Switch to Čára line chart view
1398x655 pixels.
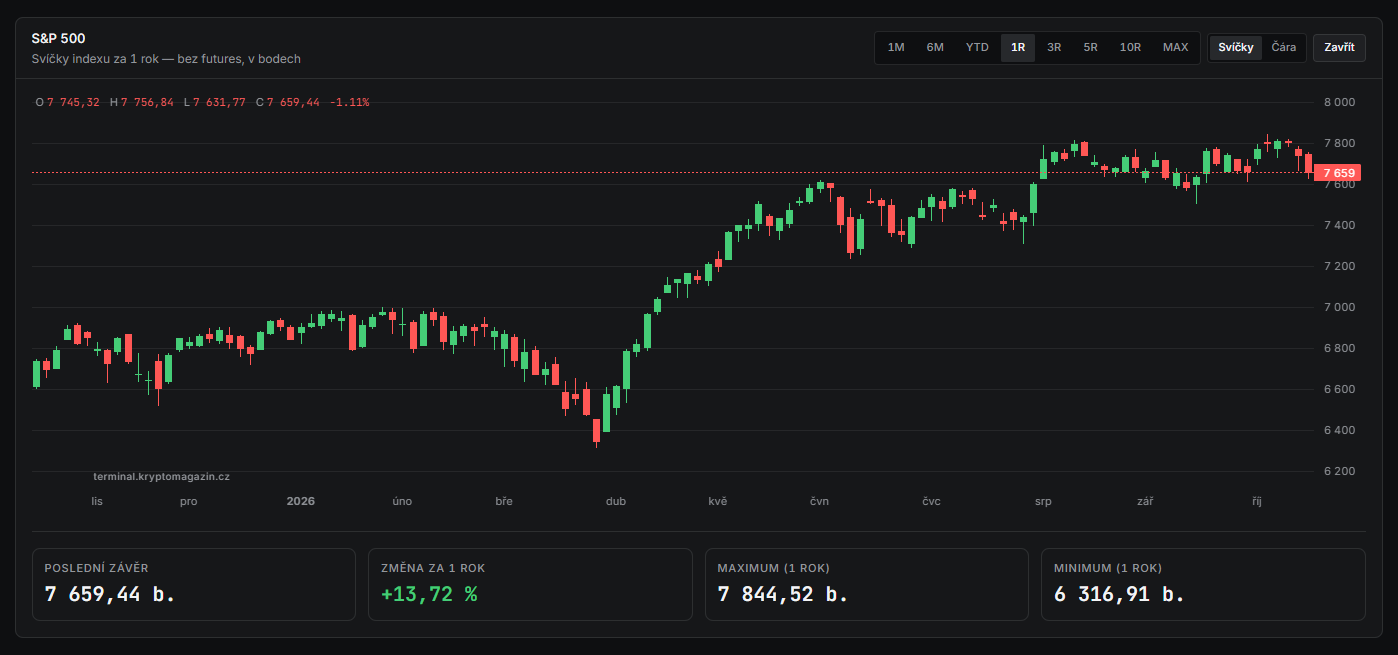point(1284,47)
